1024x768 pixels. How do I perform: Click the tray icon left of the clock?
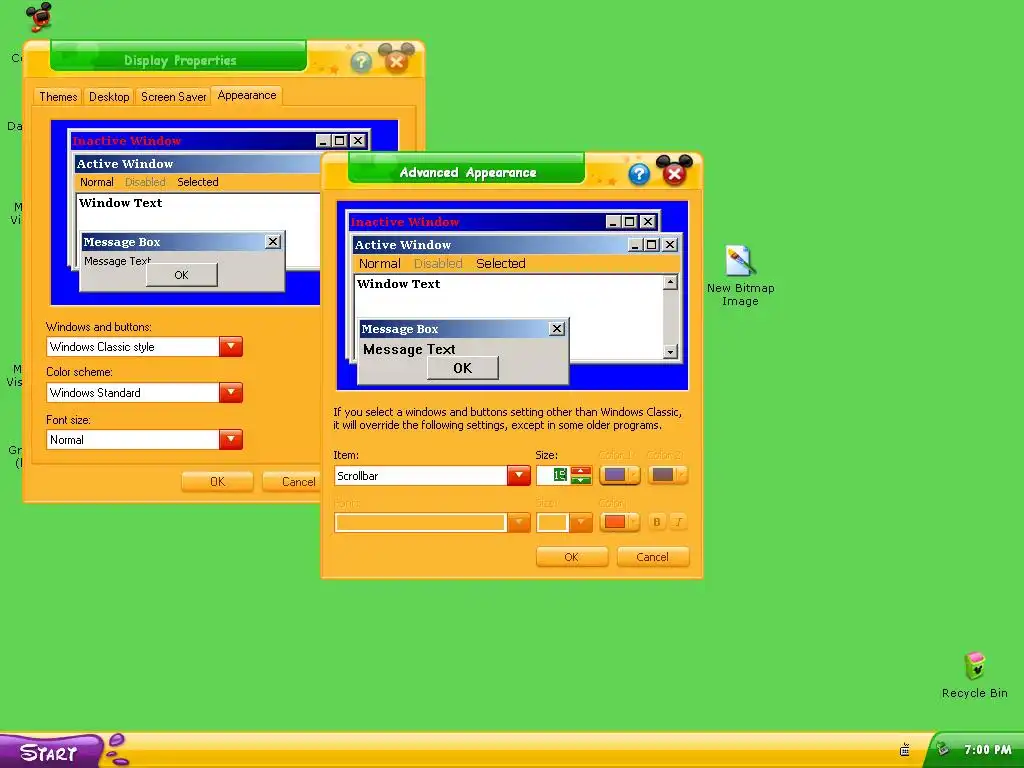pos(904,750)
